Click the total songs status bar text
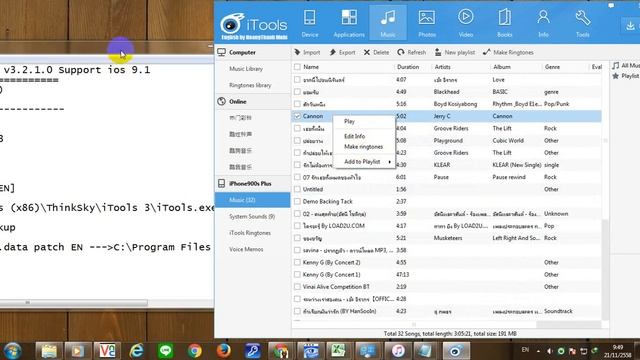Image resolution: width=640 pixels, height=360 pixels. coord(450,334)
